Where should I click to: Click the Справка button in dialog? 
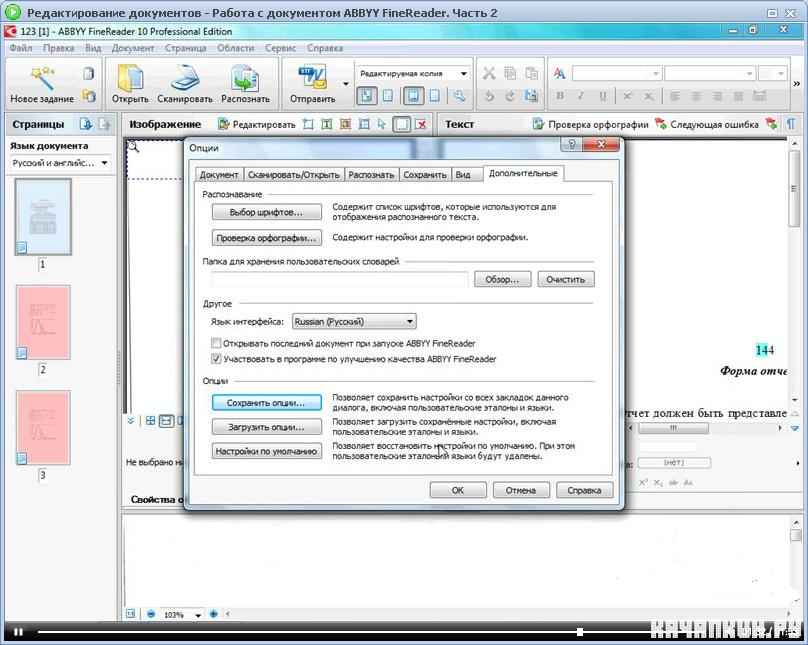click(584, 490)
